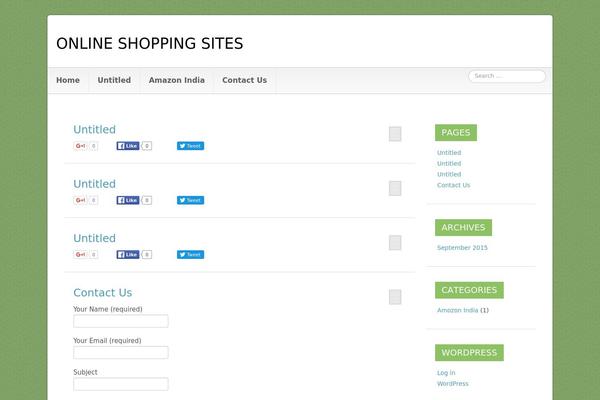Open third Untitled link under Pages
Screen dimensions: 600x400
[449, 174]
